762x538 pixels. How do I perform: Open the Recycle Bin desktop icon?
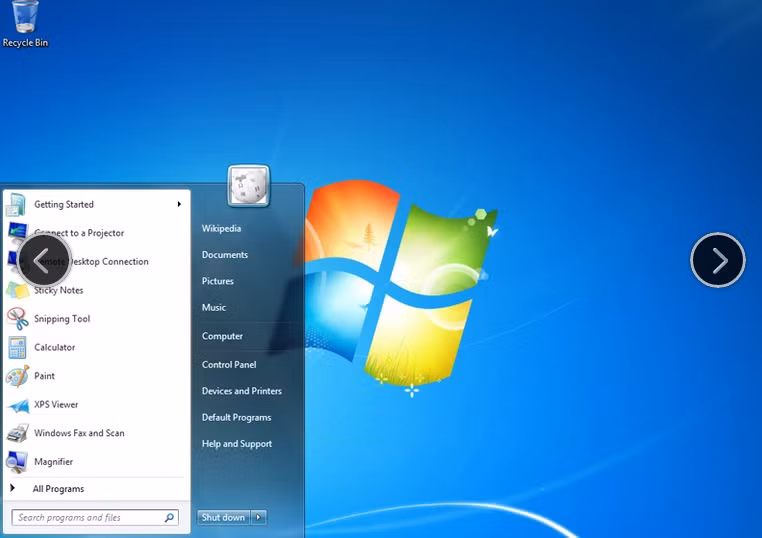(25, 24)
